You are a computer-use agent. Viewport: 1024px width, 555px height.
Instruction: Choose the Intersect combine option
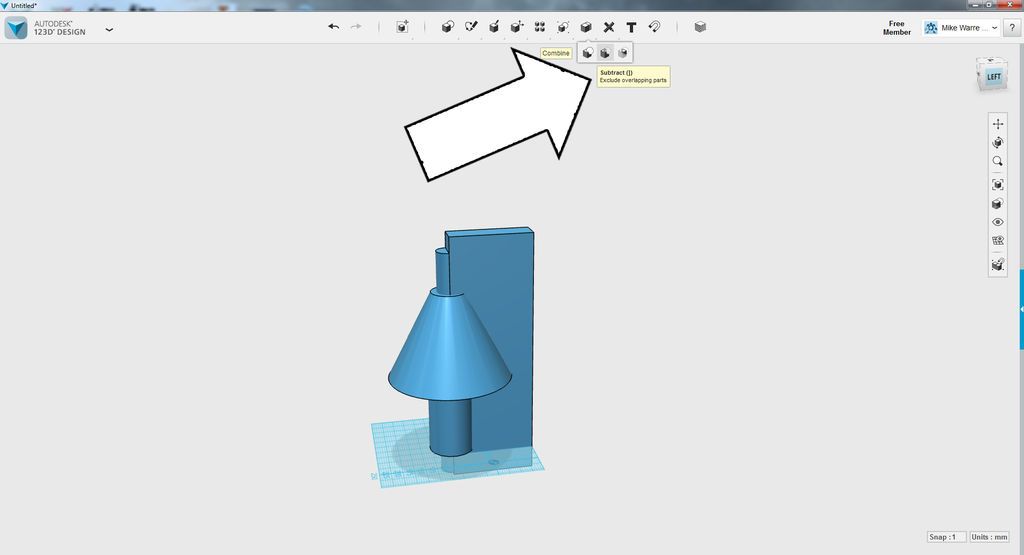tap(622, 53)
